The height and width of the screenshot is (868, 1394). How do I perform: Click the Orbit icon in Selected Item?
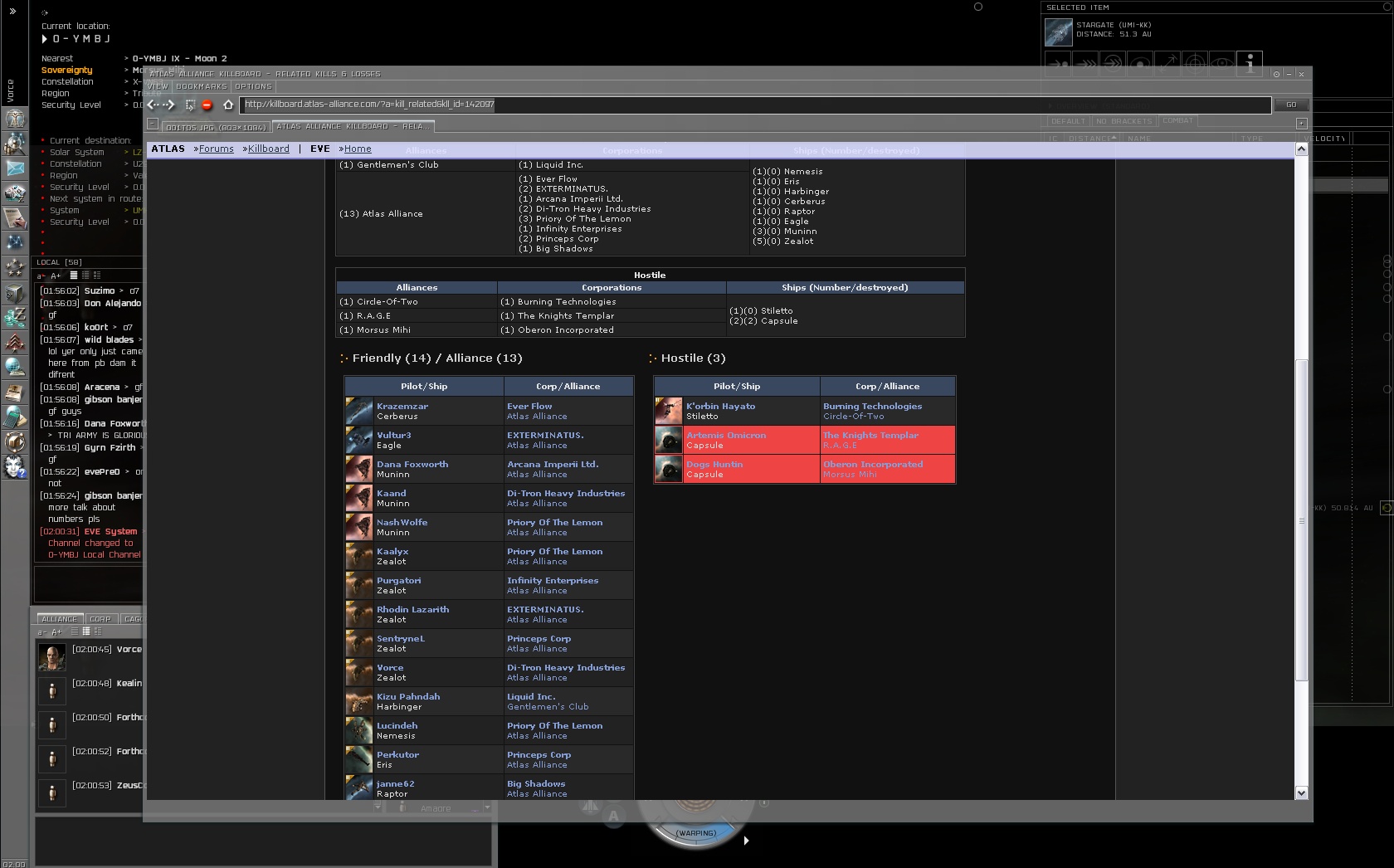coord(1140,64)
